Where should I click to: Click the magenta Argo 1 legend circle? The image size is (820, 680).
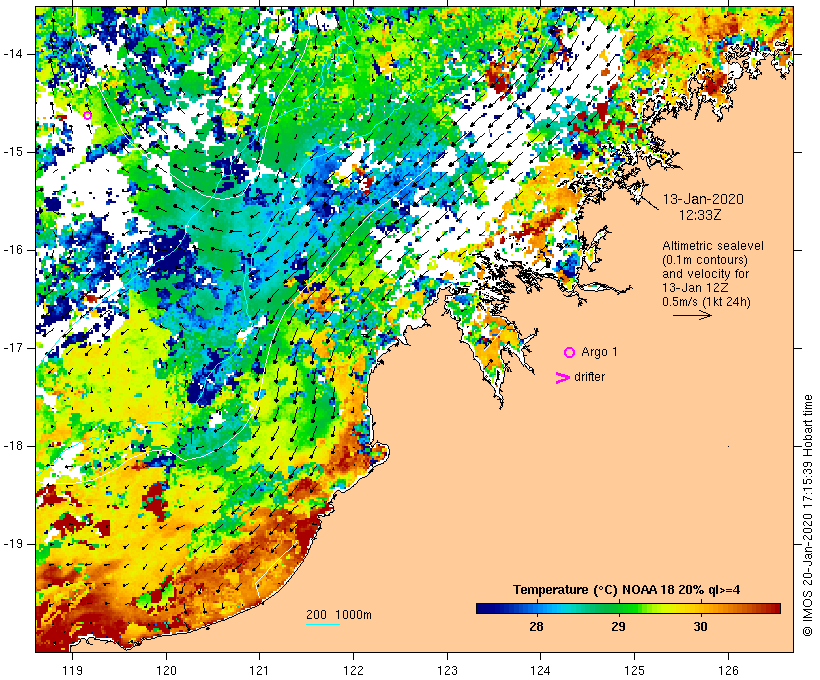(x=570, y=353)
